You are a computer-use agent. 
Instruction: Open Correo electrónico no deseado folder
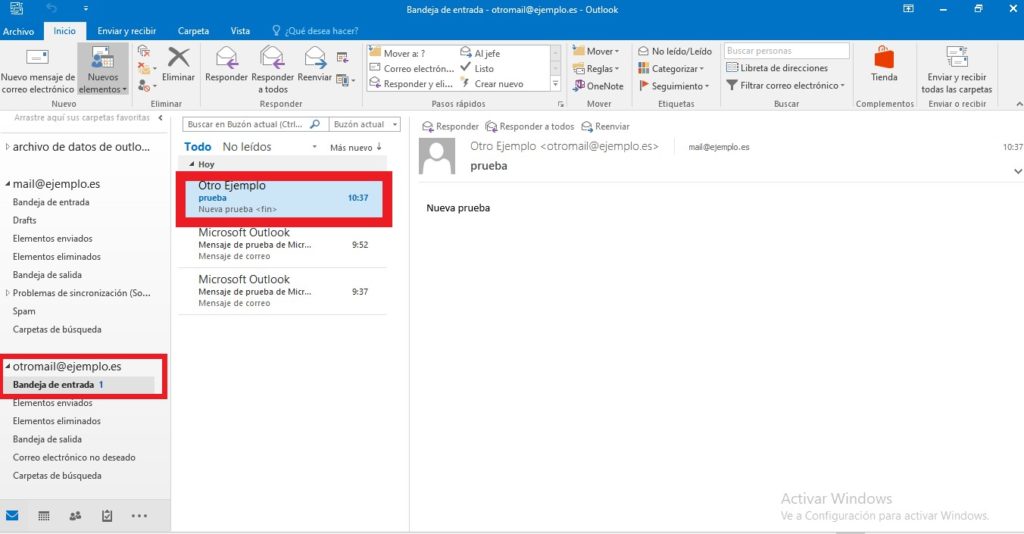coord(74,458)
